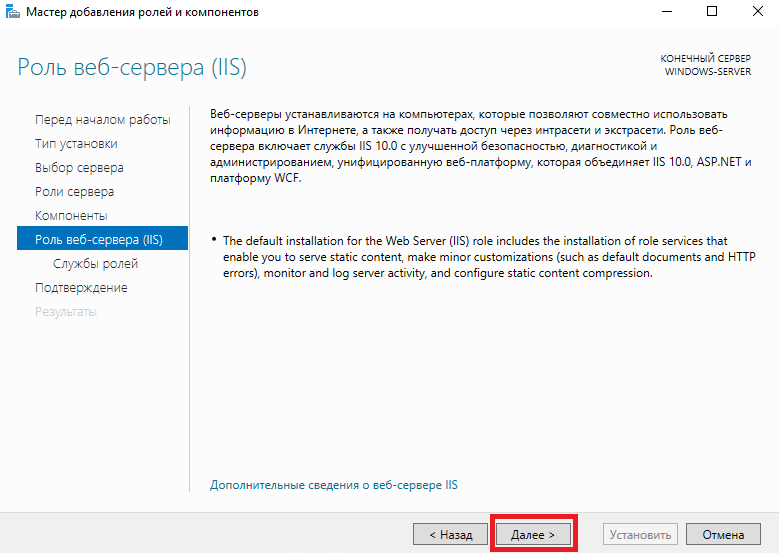Maximize the wizard window
Screen dimensions: 779x553
(712, 11)
